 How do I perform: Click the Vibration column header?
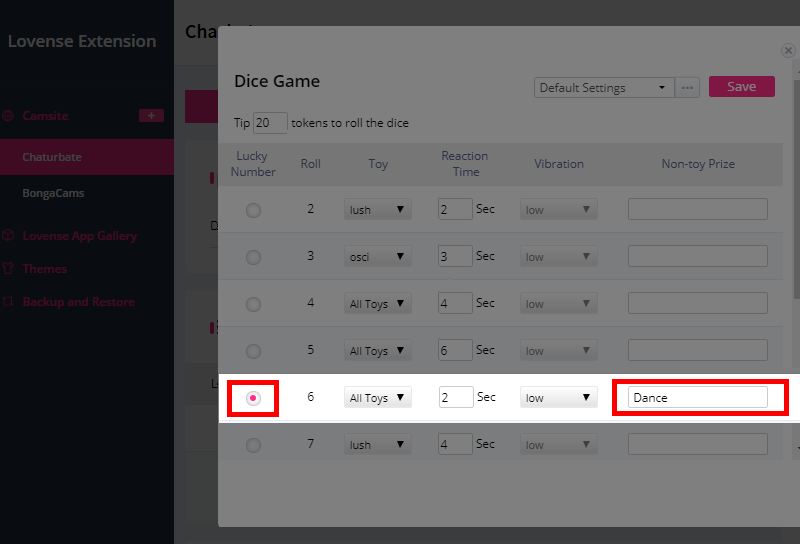coord(559,164)
